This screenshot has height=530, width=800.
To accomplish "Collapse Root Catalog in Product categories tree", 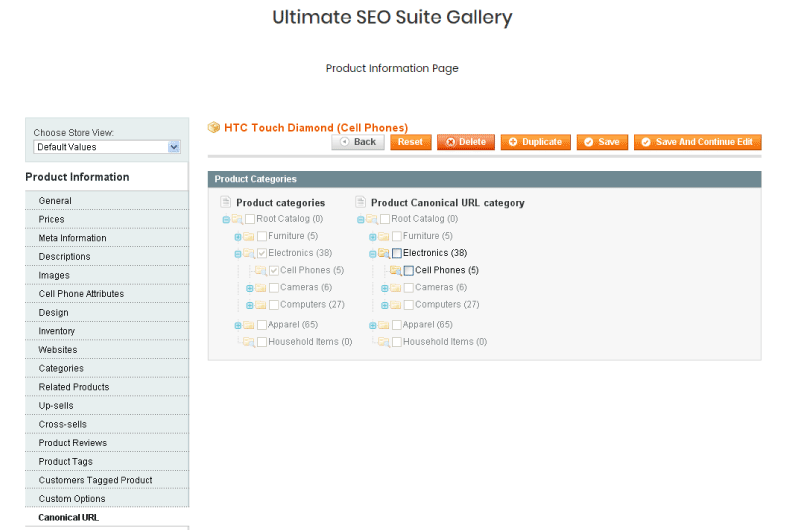I will 226,219.
